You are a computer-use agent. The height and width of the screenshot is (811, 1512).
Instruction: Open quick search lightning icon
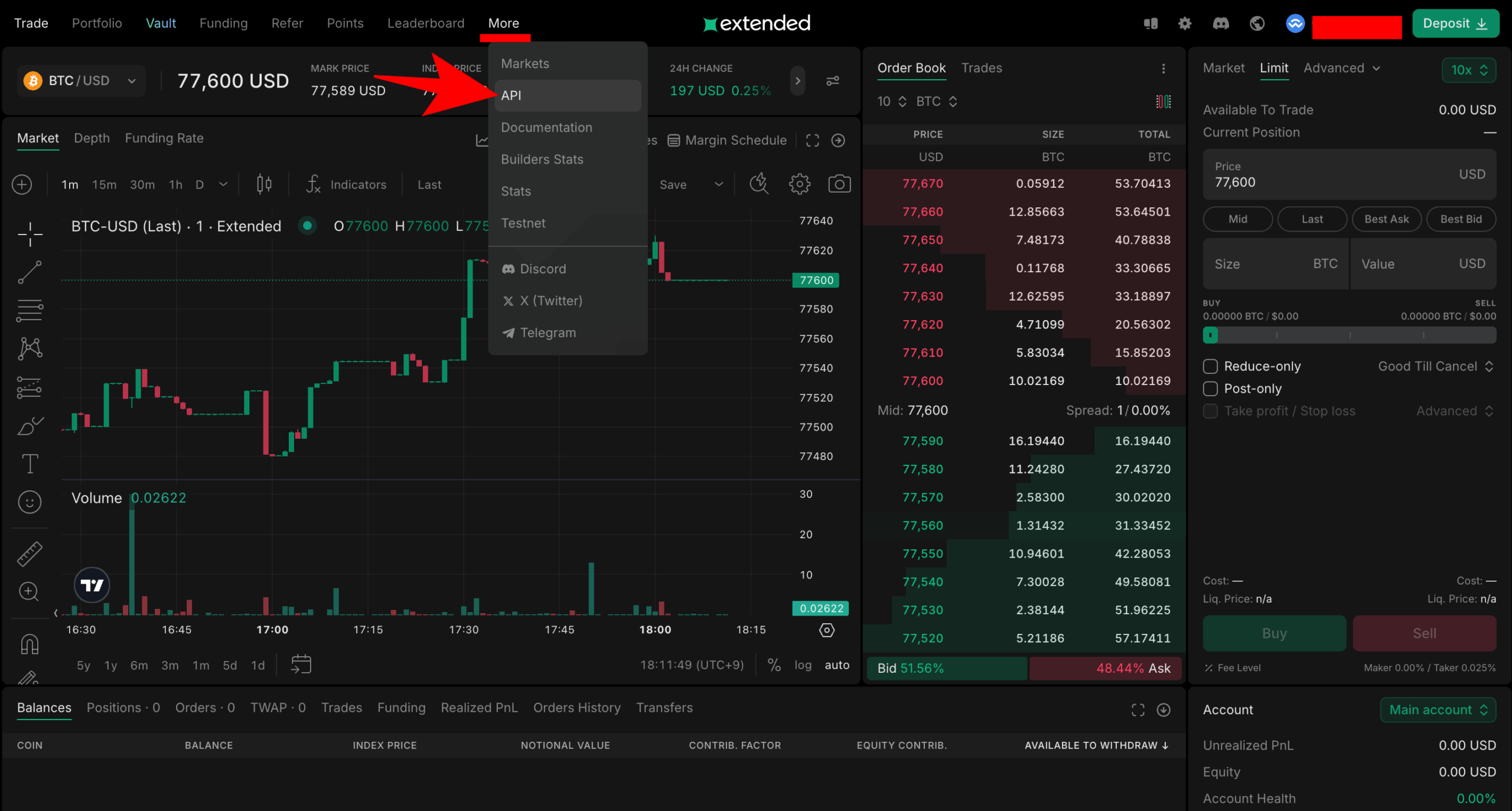click(759, 184)
